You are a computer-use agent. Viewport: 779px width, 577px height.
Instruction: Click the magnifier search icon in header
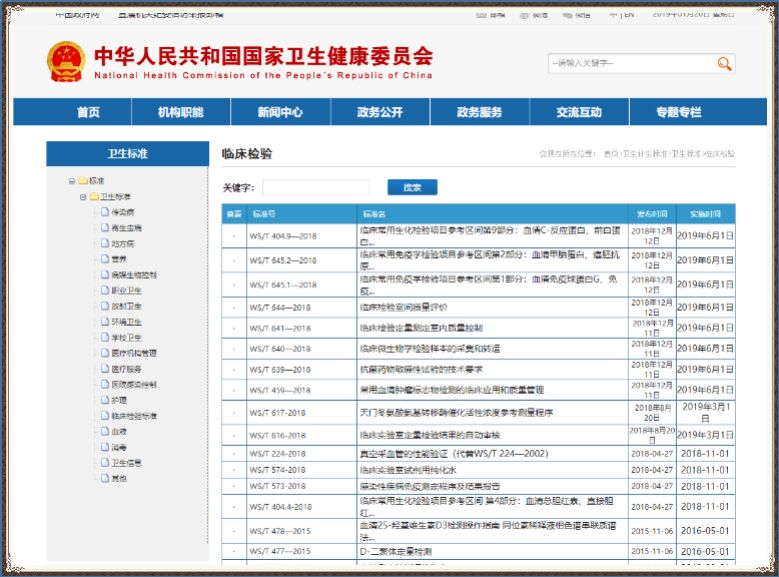(725, 64)
